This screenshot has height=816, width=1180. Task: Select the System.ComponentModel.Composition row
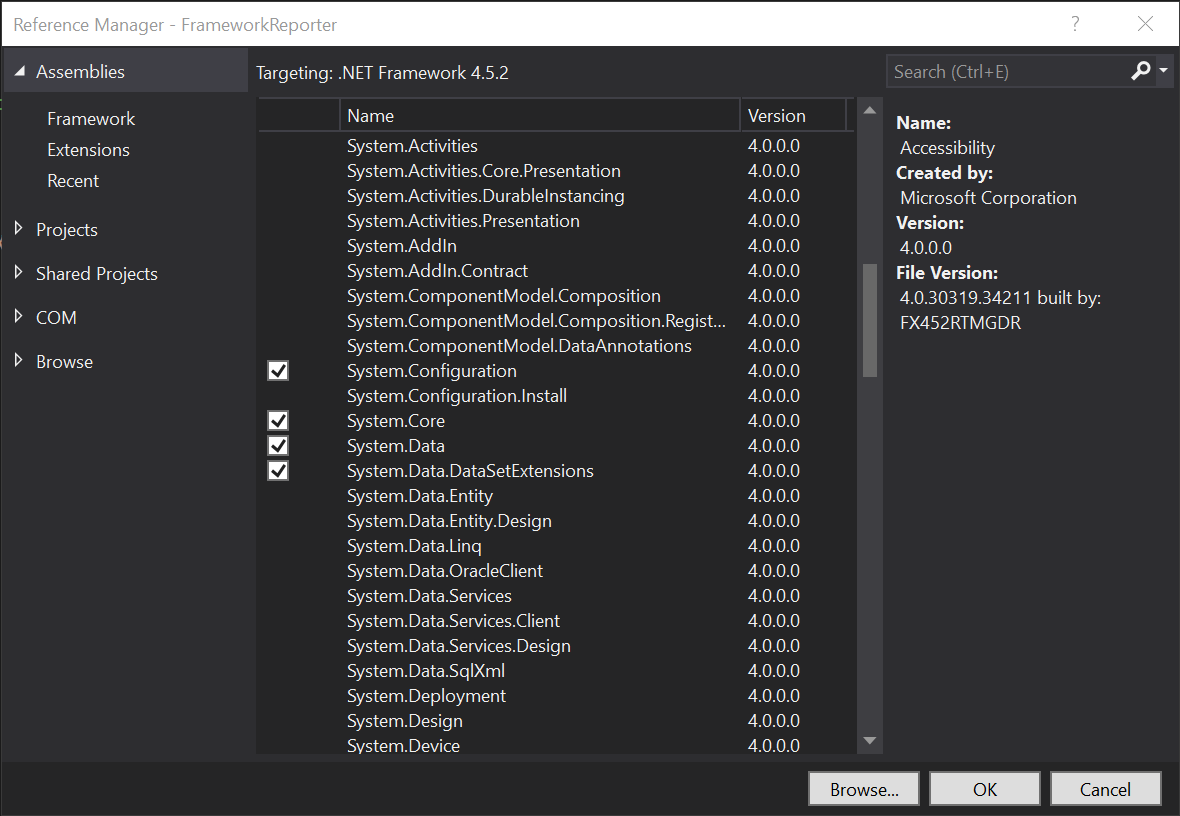pos(555,296)
